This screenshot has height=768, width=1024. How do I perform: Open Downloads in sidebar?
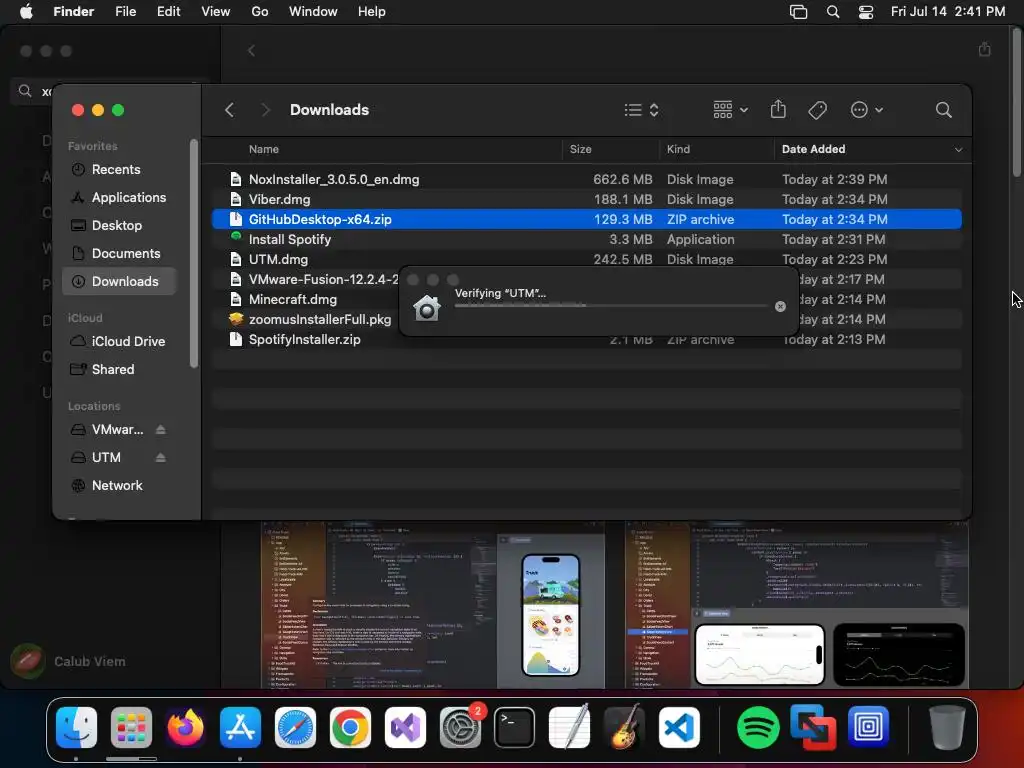point(119,281)
